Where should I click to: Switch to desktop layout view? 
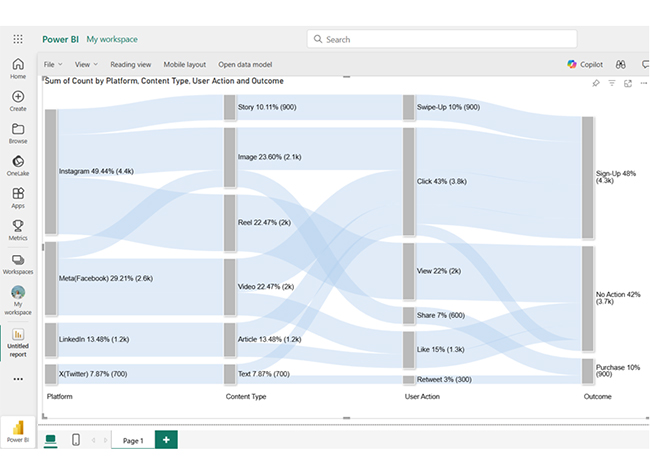50,440
